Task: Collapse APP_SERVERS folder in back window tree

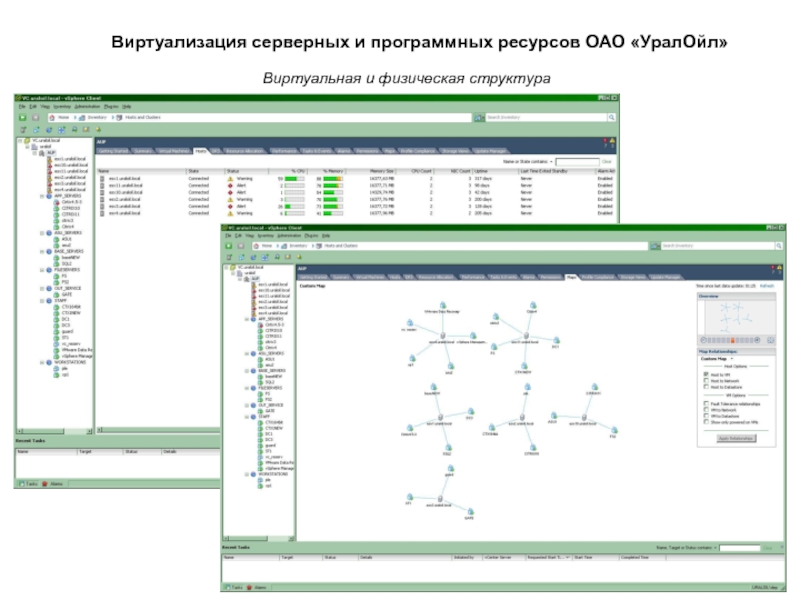Action: click(x=42, y=196)
